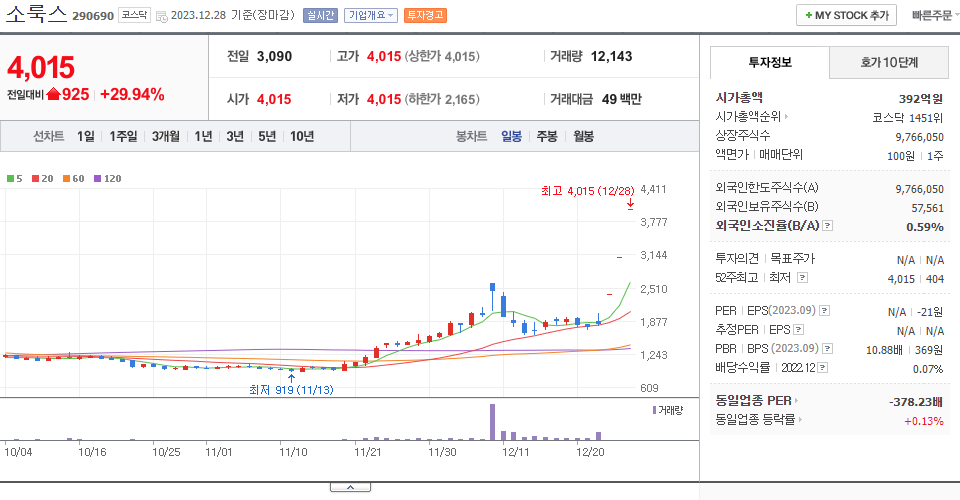This screenshot has height=500, width=960.
Task: Click the current price 4,015 in large red
Action: click(x=41, y=67)
